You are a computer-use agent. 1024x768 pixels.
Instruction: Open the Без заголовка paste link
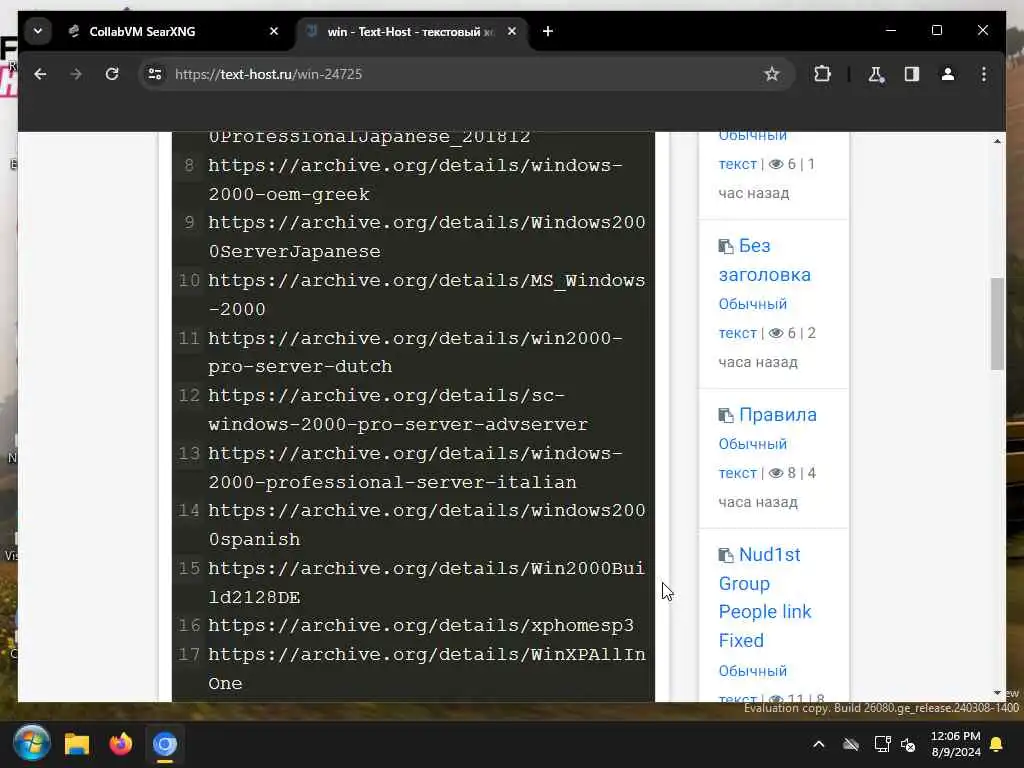(x=765, y=260)
